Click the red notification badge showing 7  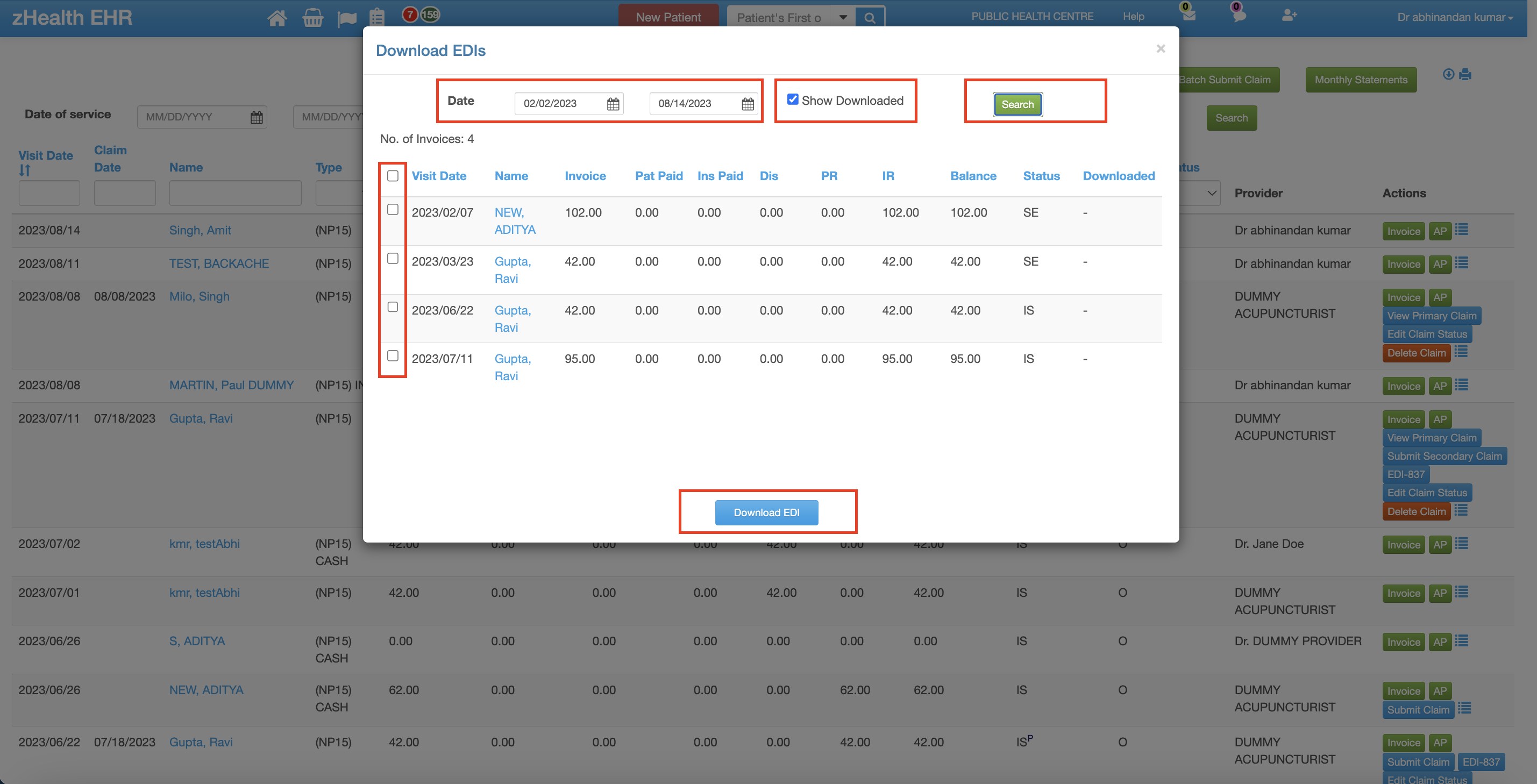410,15
